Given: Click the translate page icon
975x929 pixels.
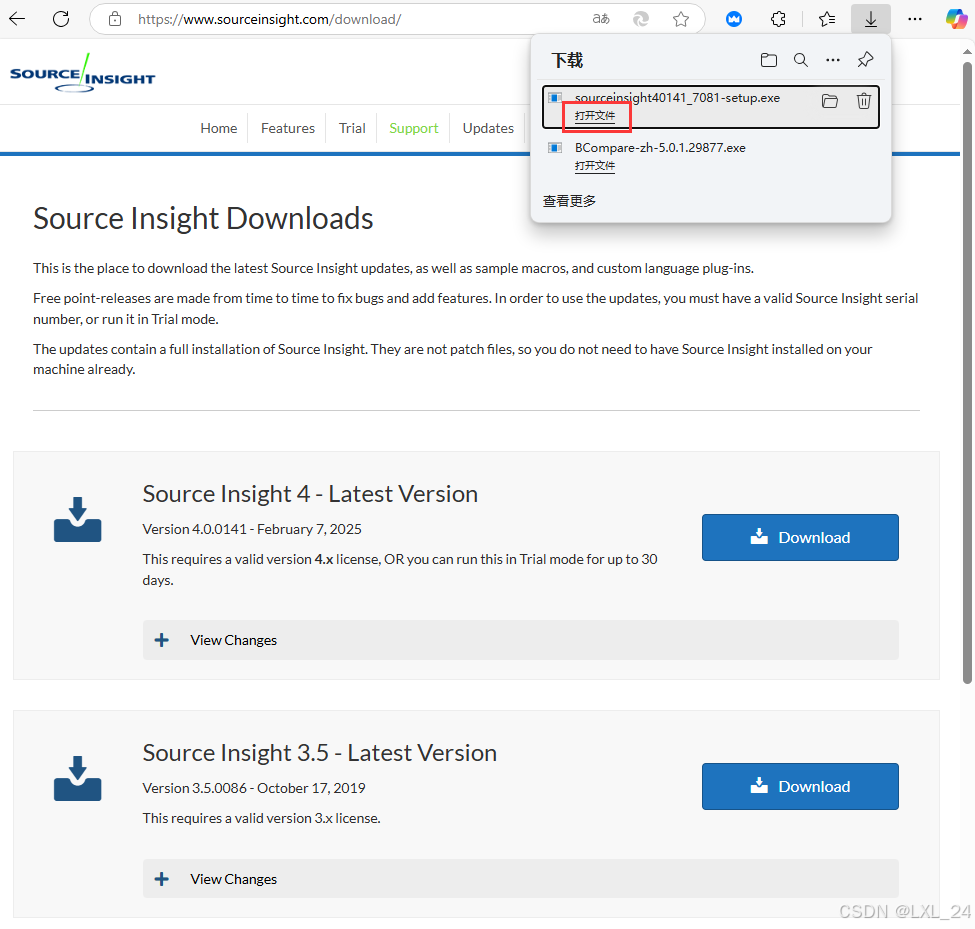Looking at the screenshot, I should (601, 19).
